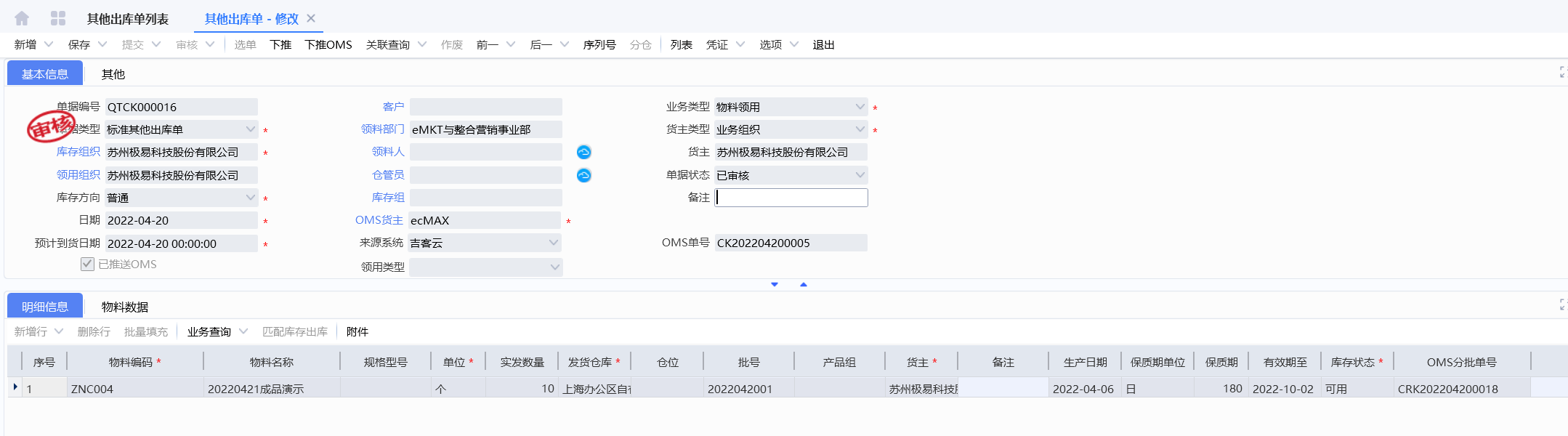The width and height of the screenshot is (1568, 436).
Task: Click the 单据编号 field QTCK000016
Action: tap(181, 107)
